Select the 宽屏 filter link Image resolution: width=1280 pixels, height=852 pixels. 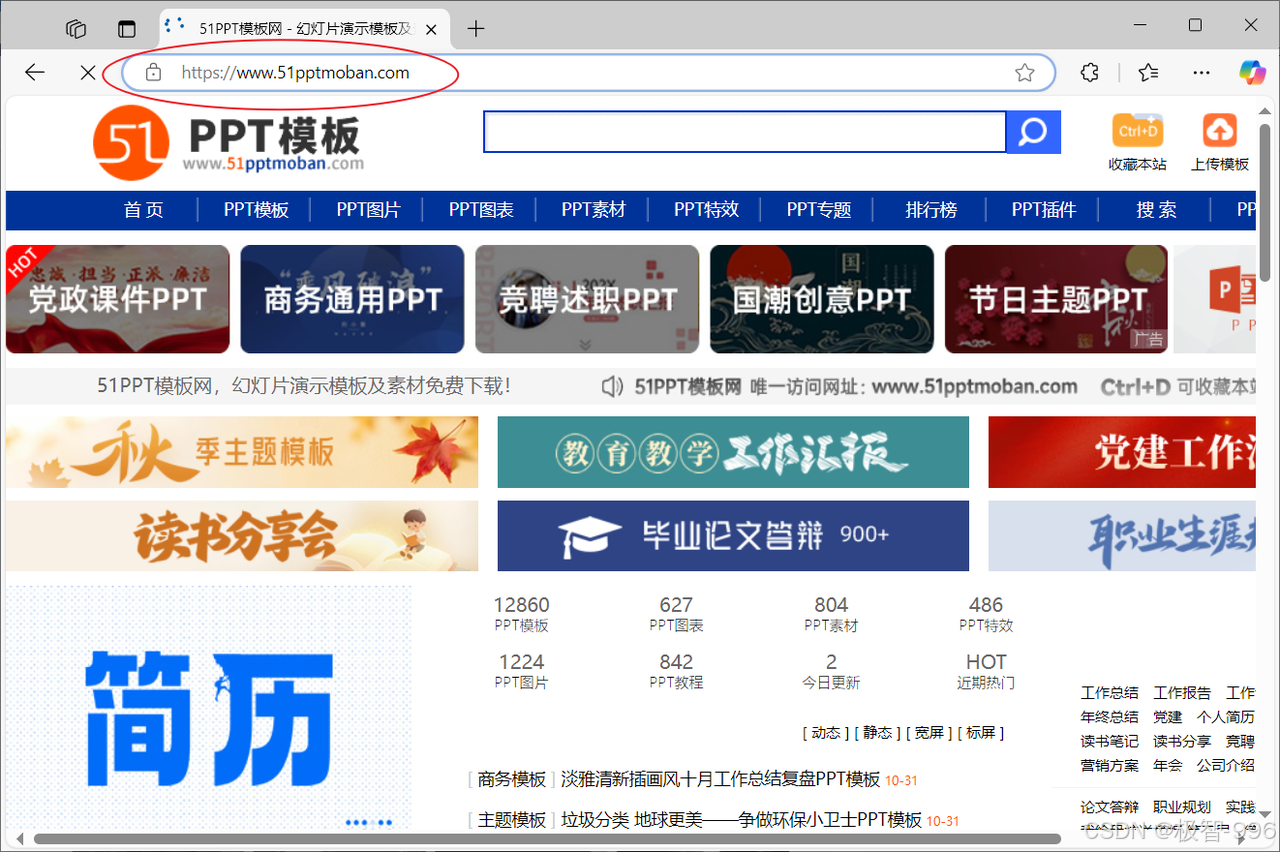(x=929, y=733)
